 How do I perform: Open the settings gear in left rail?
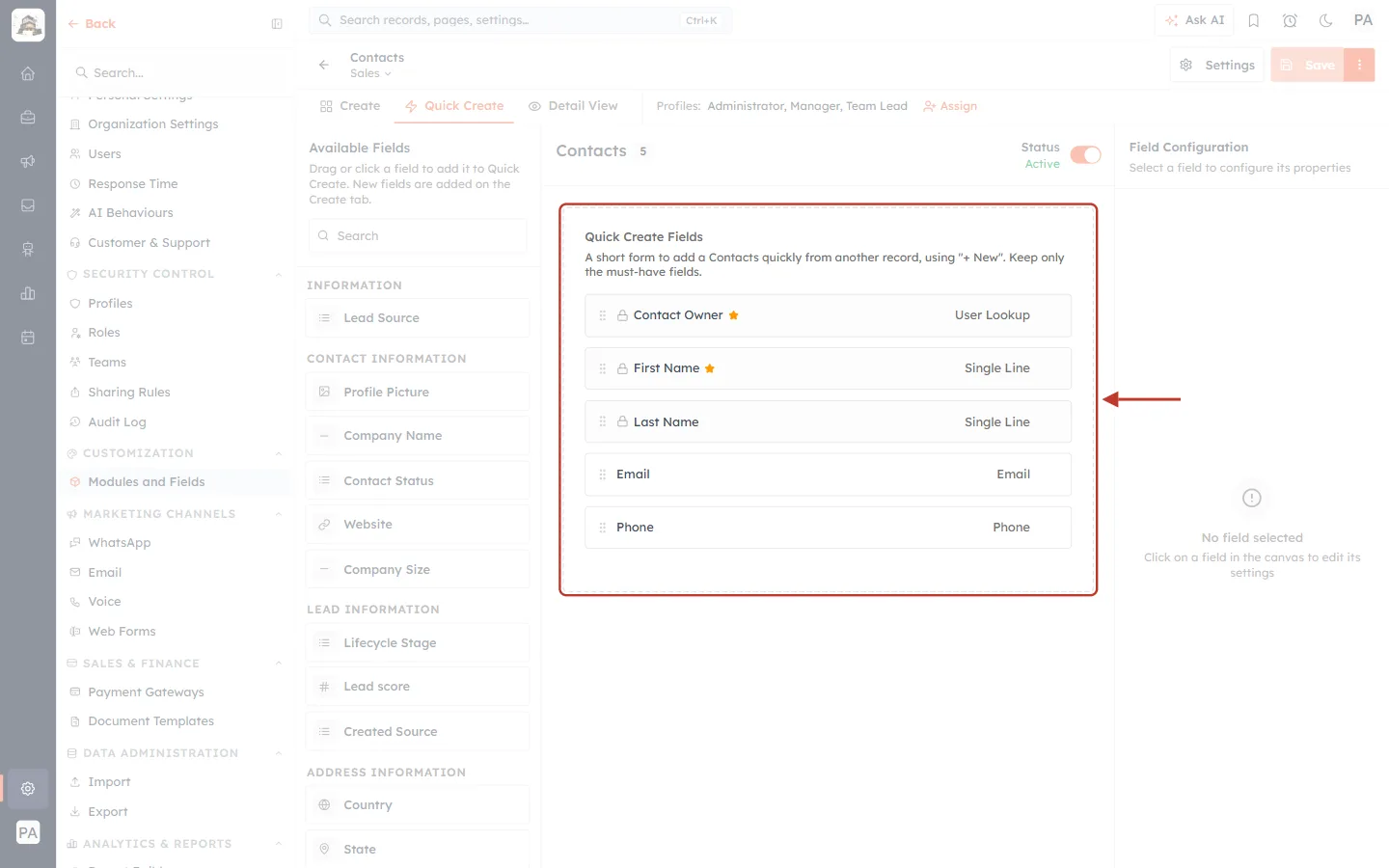[28, 788]
